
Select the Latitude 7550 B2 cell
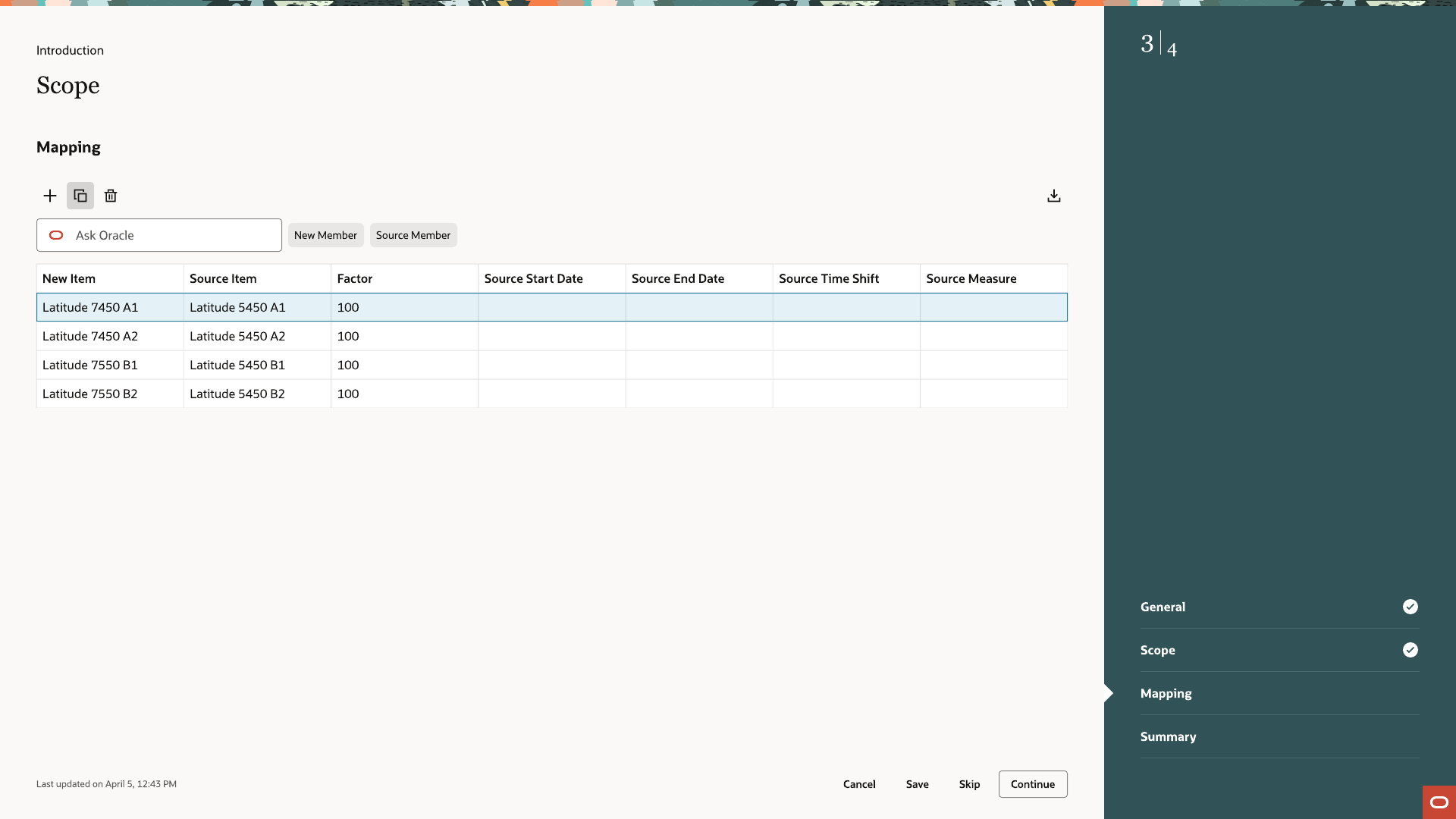click(x=110, y=394)
